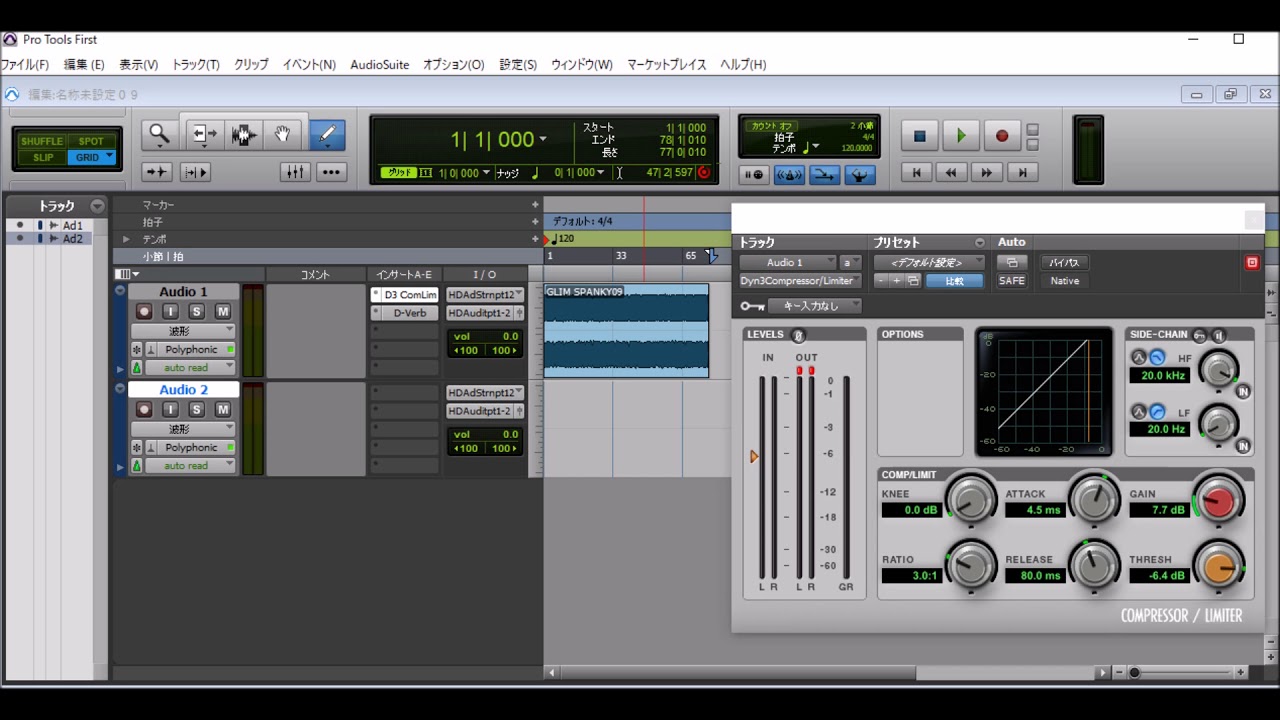This screenshot has height=720, width=1280.
Task: Open Audio 2 auto read dropdown
Action: pyautogui.click(x=191, y=466)
